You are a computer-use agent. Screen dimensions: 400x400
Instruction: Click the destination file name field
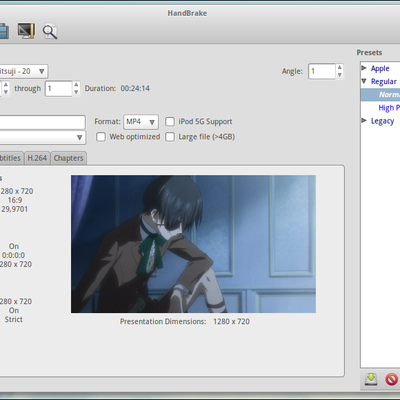[42, 122]
